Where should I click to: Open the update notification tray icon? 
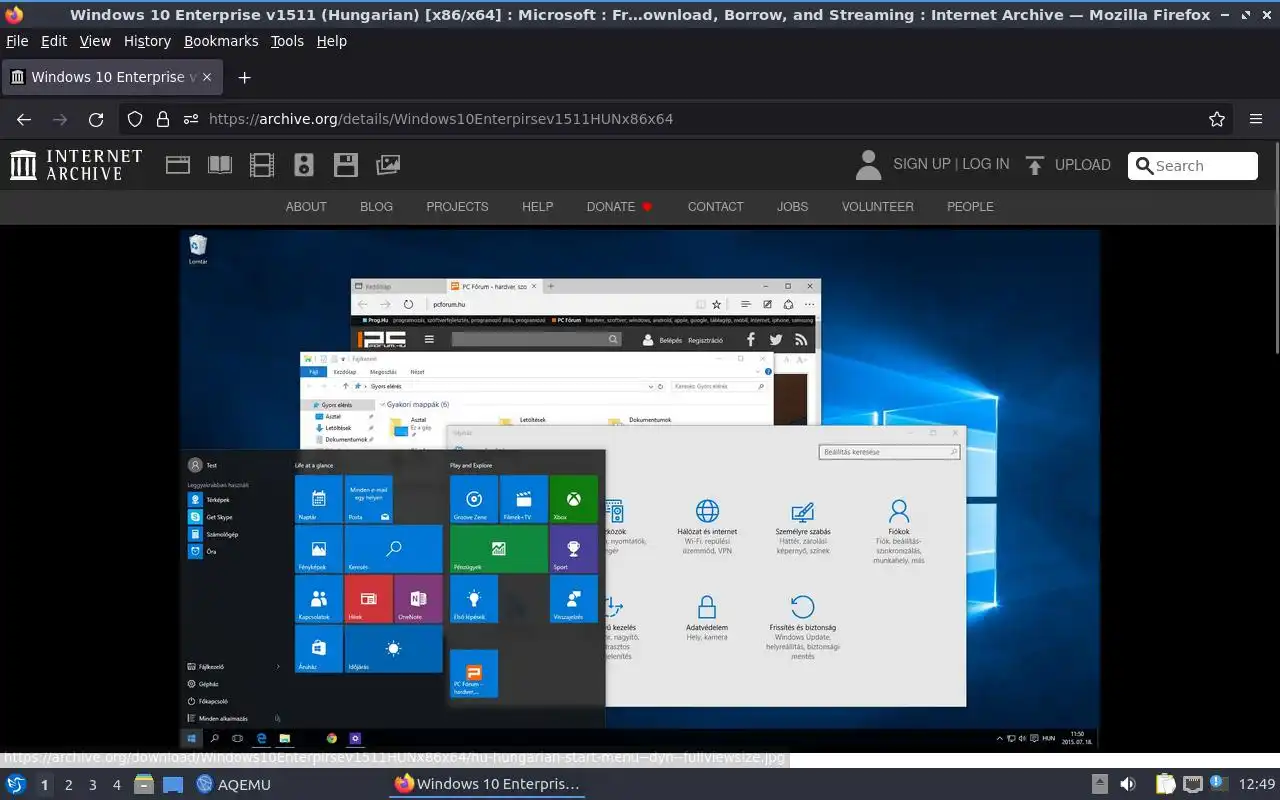(x=1218, y=783)
